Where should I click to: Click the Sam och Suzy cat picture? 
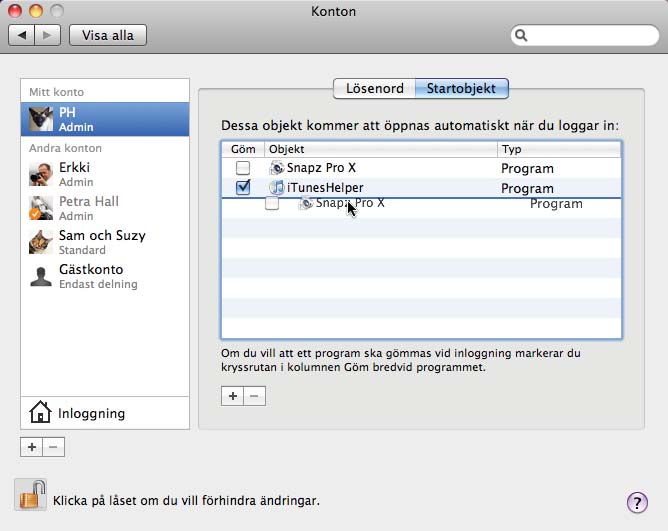[41, 242]
